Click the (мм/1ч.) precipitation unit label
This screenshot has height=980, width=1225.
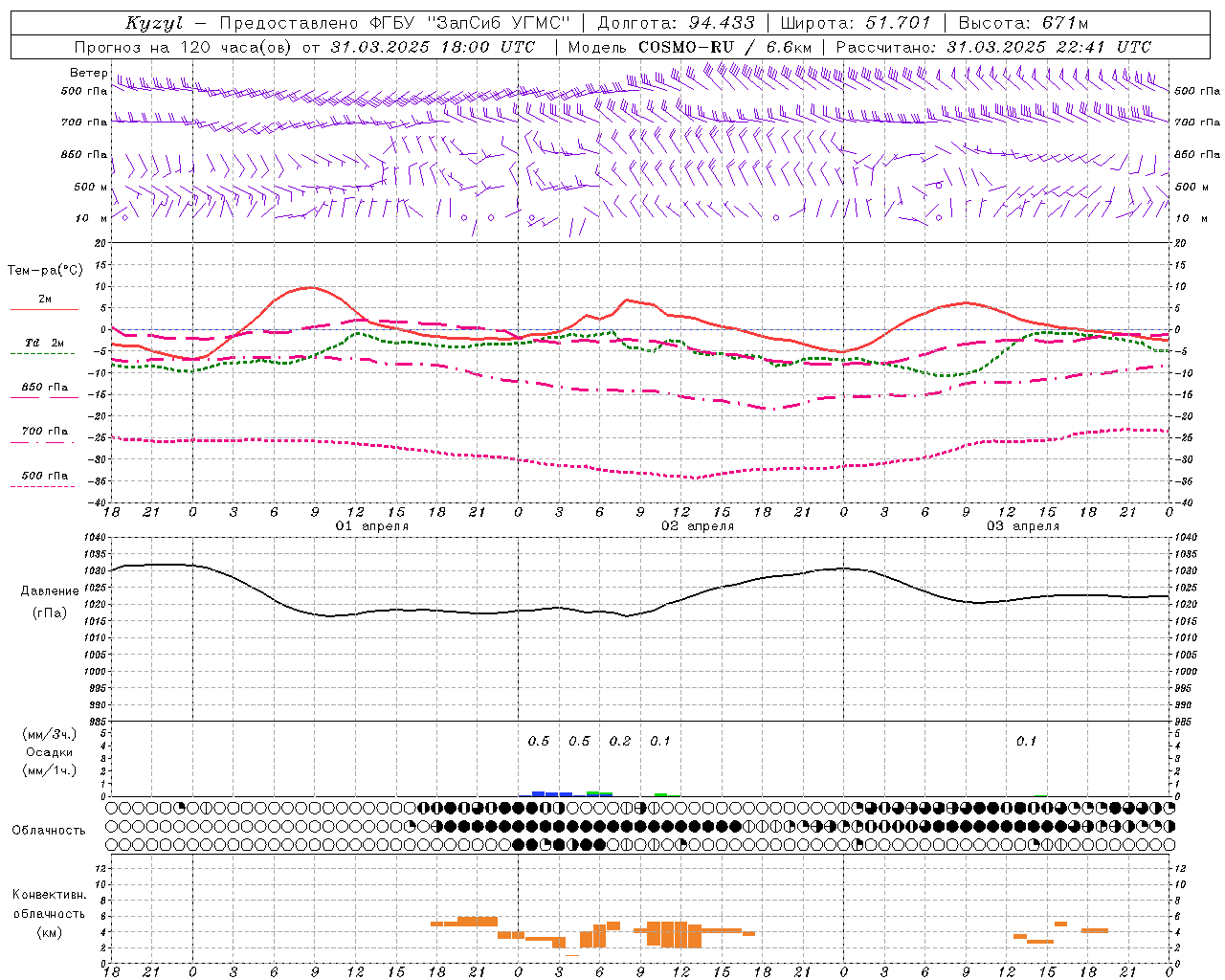50,770
